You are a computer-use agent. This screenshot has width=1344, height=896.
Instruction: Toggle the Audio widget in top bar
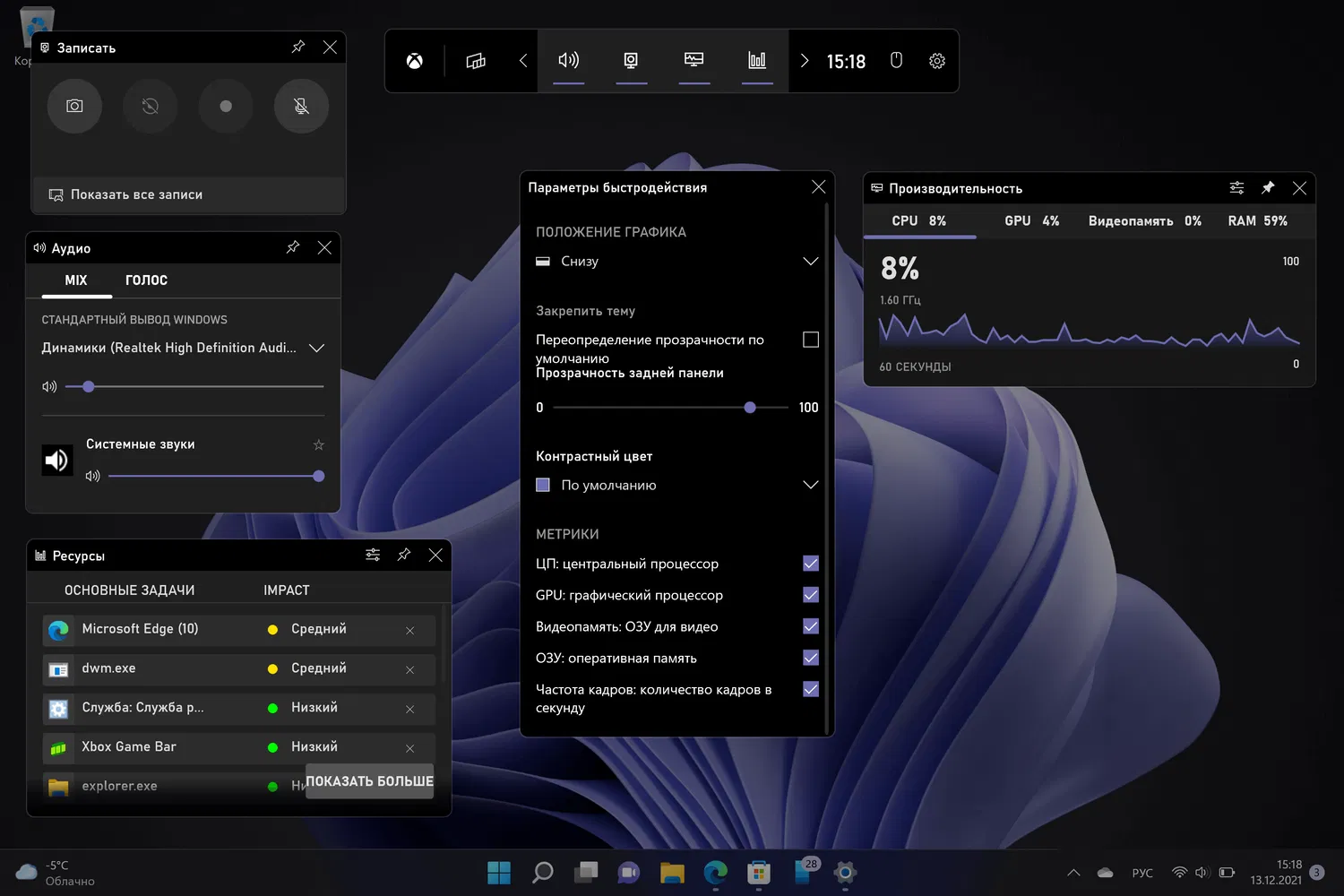(568, 61)
